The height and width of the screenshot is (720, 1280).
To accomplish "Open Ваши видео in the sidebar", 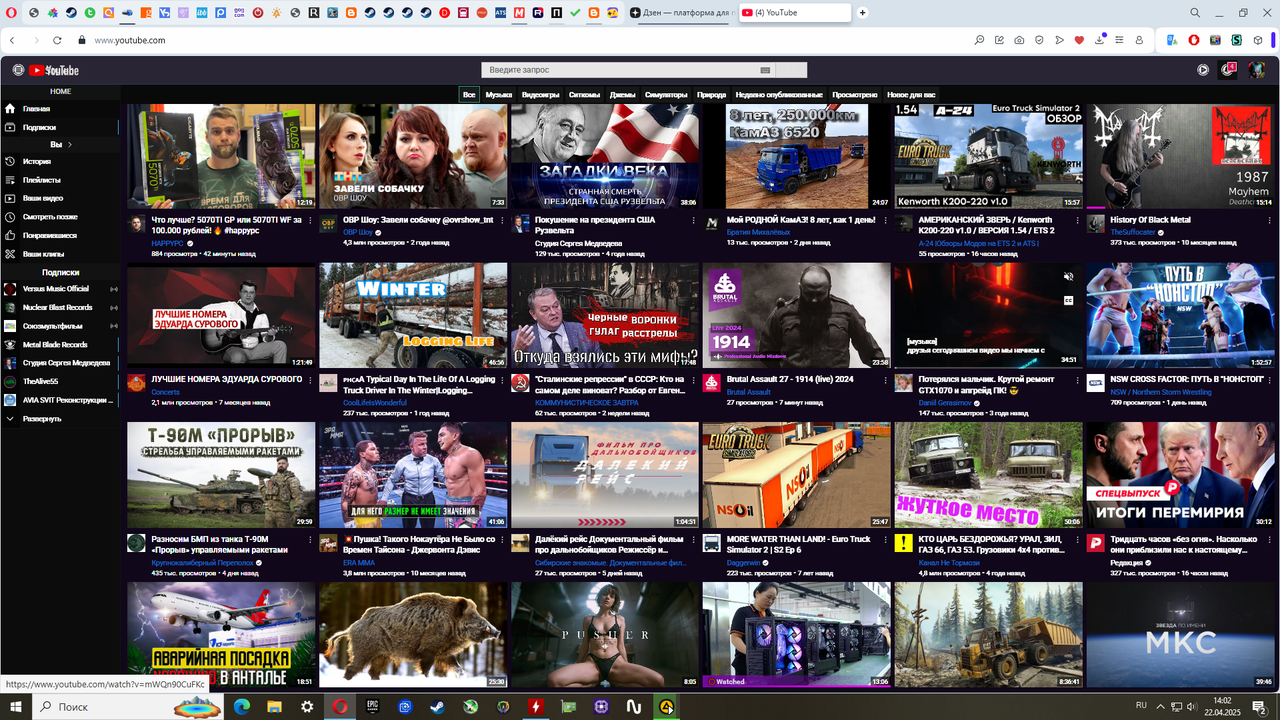I will tap(60, 198).
